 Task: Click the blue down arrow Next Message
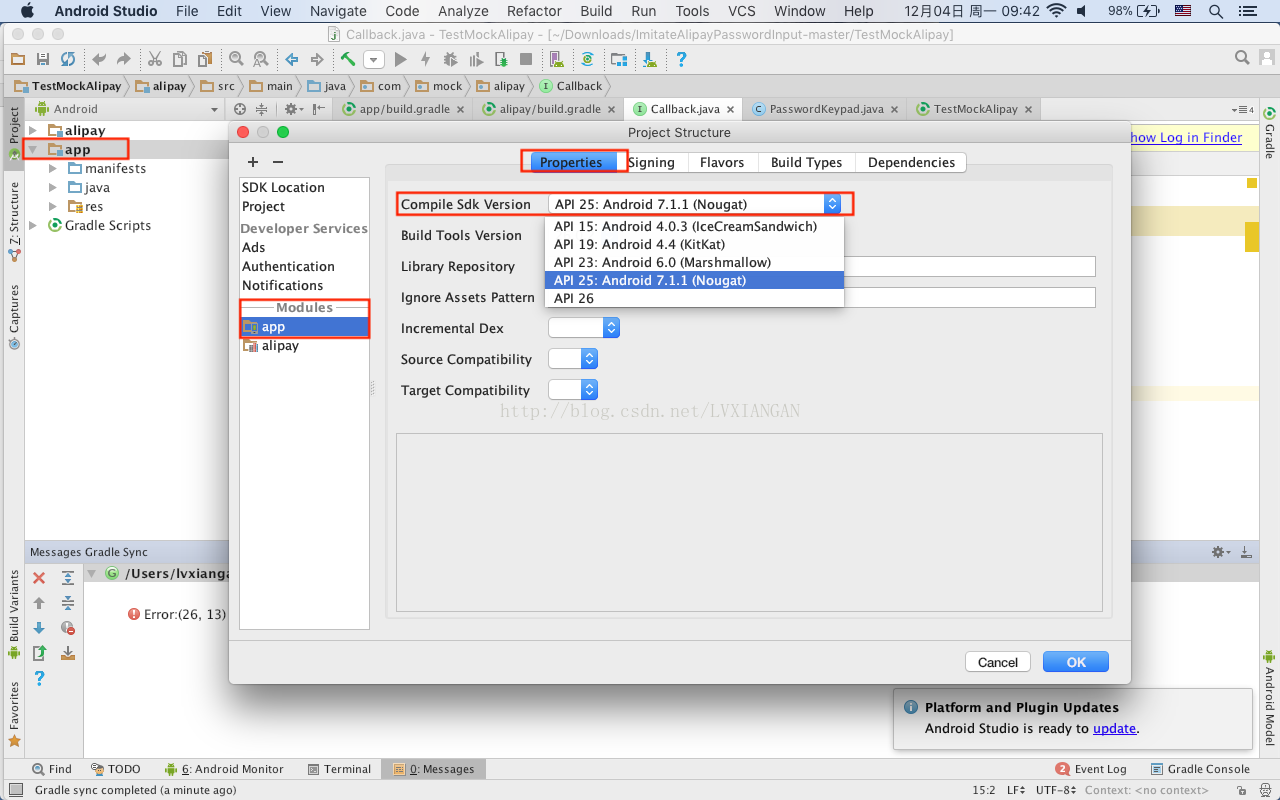39,628
